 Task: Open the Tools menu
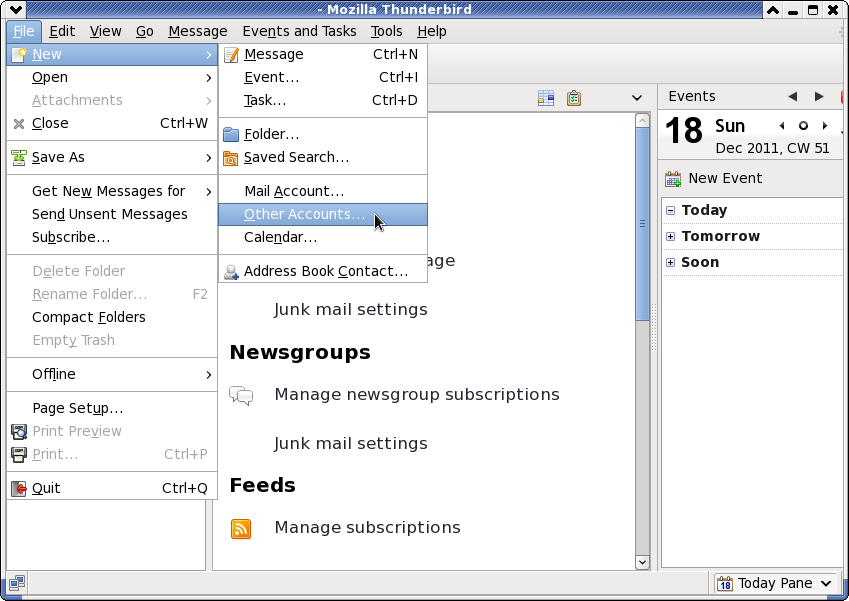pyautogui.click(x=387, y=31)
